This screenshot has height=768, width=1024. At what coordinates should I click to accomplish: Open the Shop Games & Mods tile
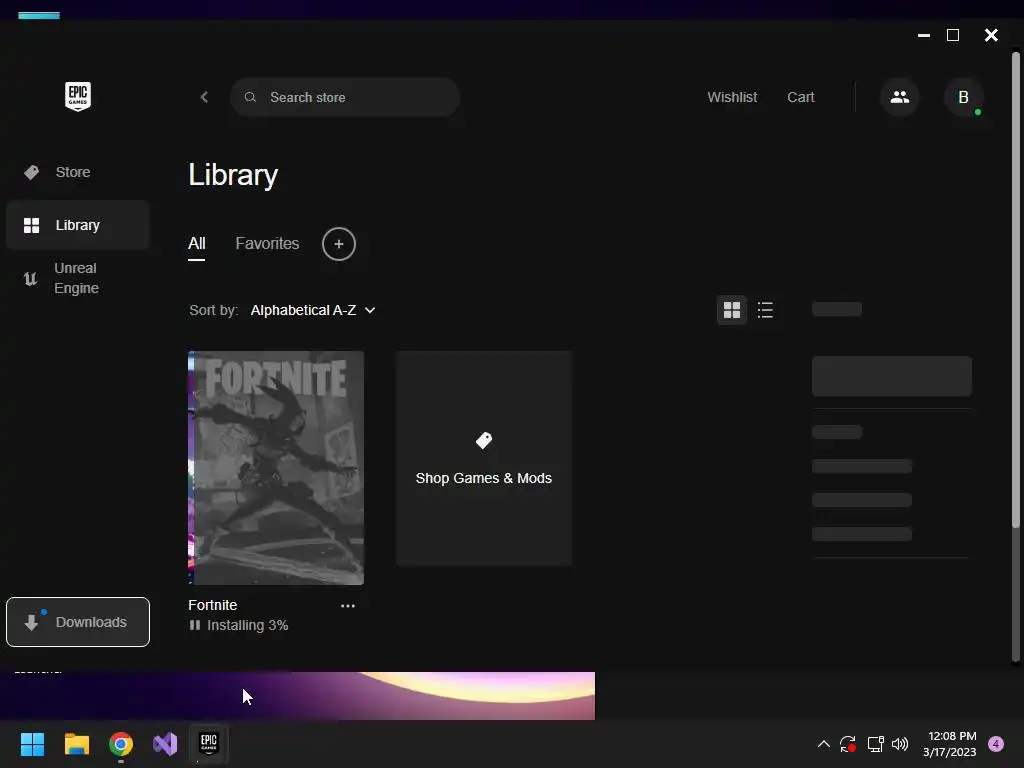point(484,458)
